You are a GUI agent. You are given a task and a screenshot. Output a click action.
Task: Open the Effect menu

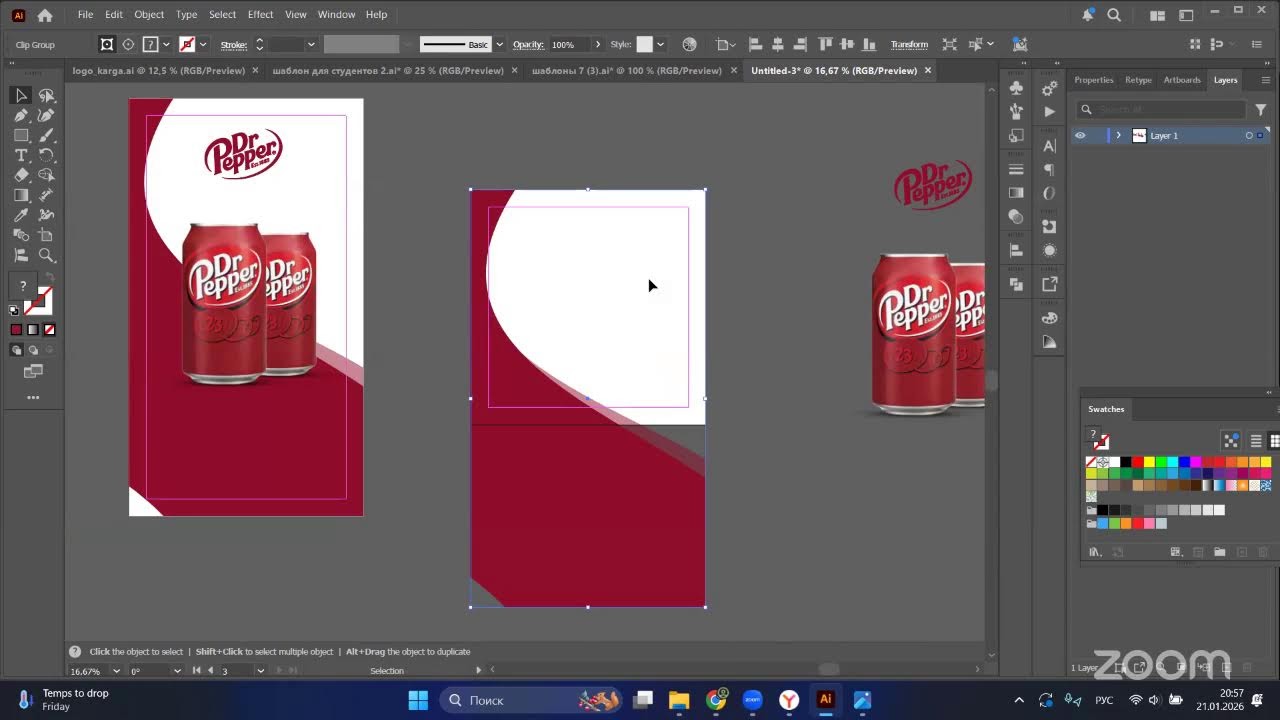260,15
